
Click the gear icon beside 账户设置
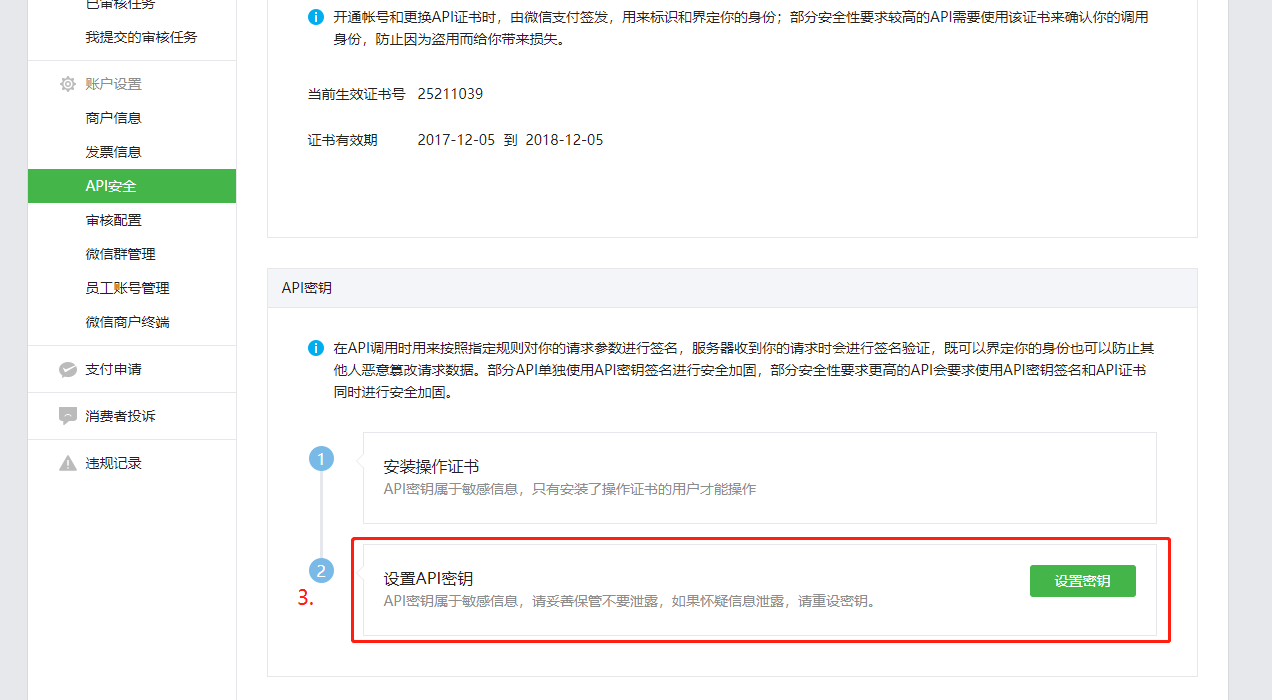click(x=68, y=84)
